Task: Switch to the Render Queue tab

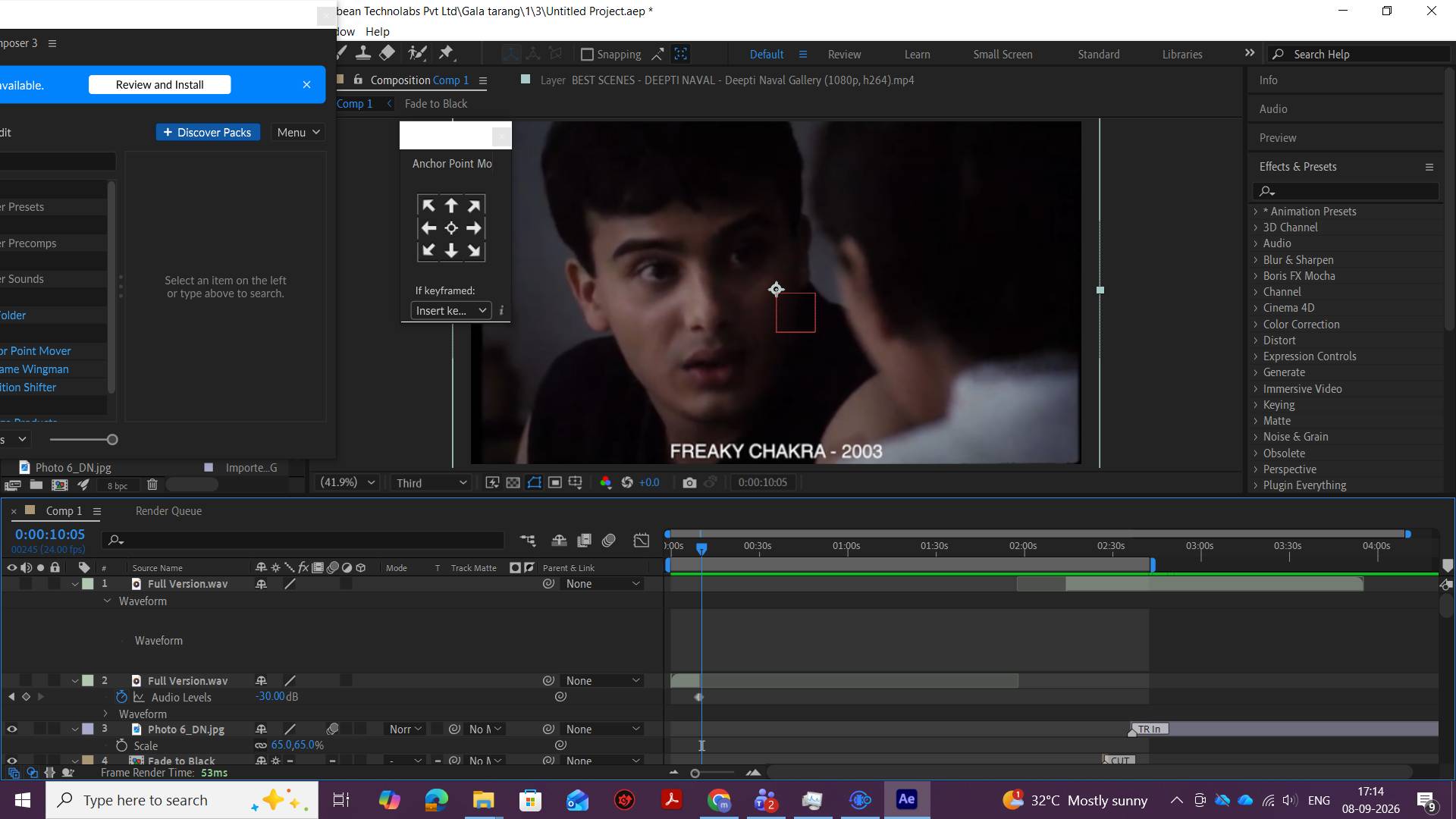Action: [168, 511]
